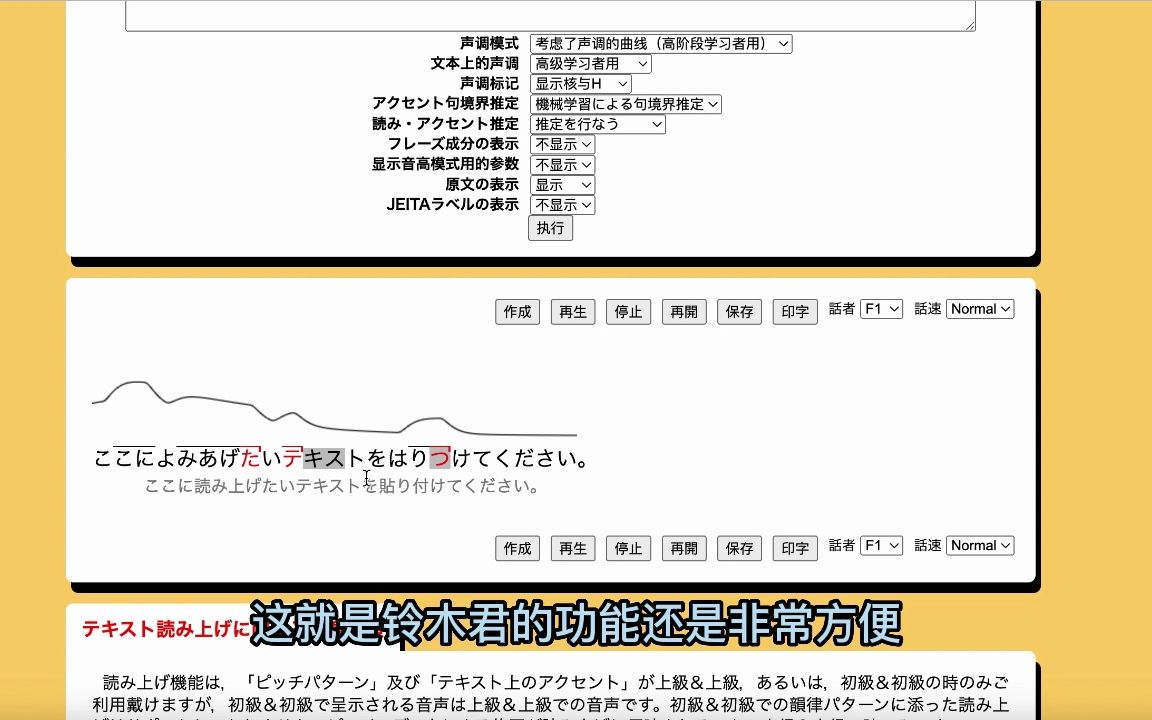The width and height of the screenshot is (1152, 720).
Task: Open the 声调模式 dropdown
Action: (x=659, y=44)
